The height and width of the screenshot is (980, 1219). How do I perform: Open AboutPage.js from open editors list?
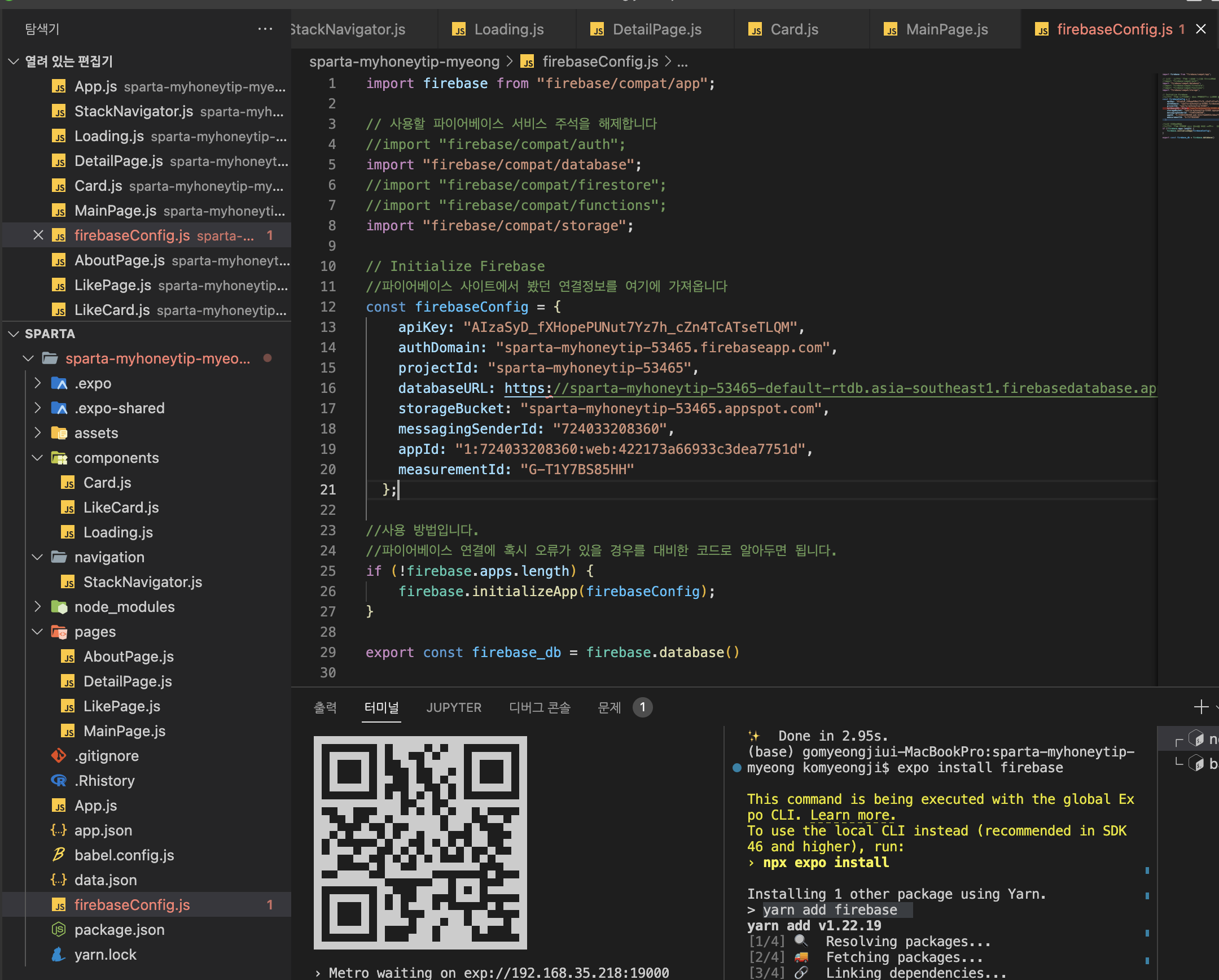coord(147,260)
